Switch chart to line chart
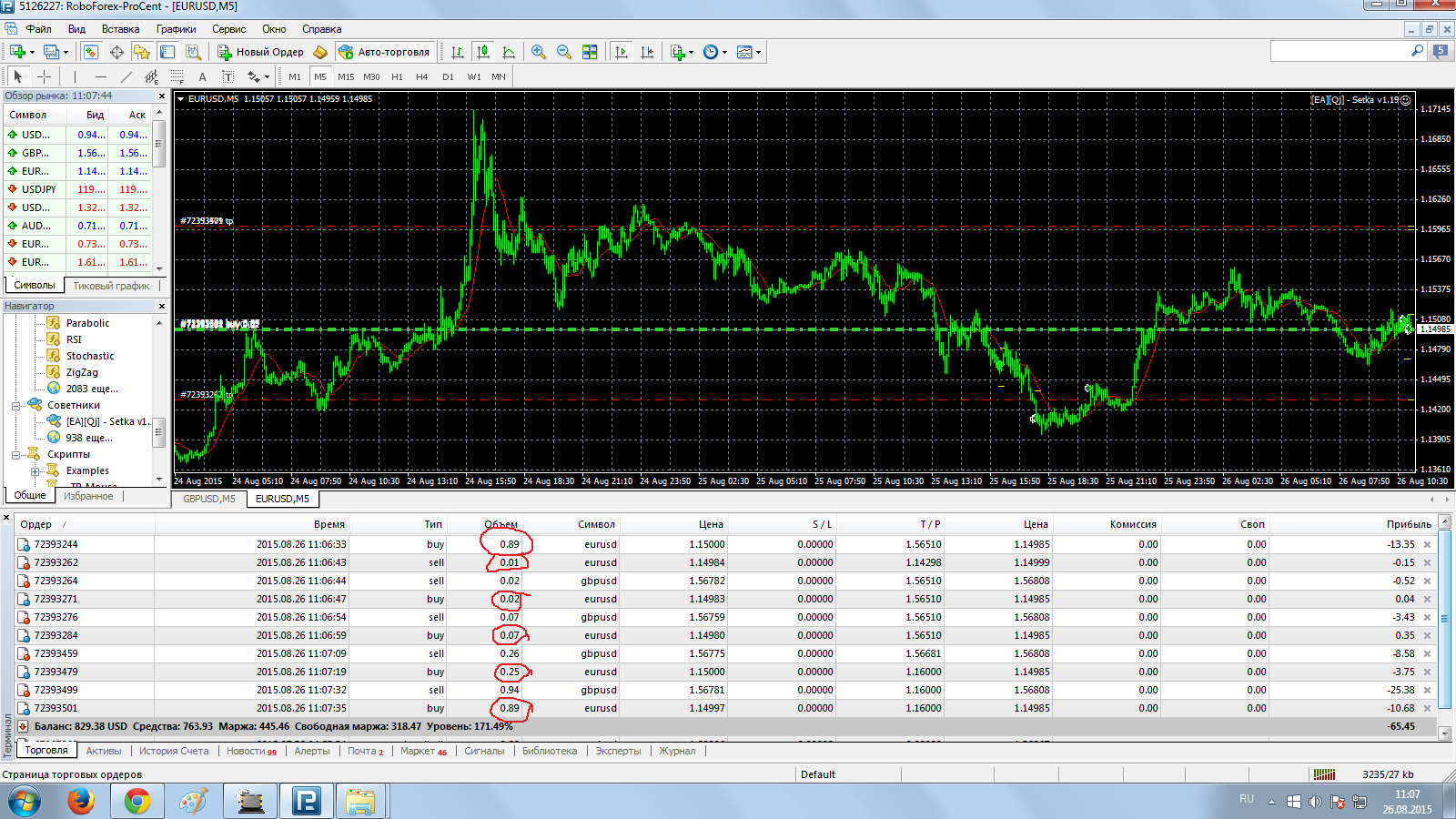 pyautogui.click(x=509, y=52)
